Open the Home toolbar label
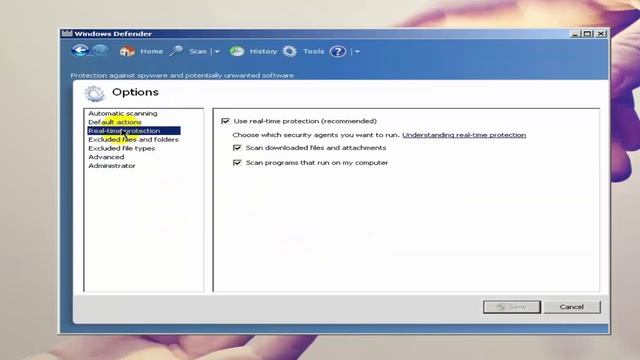Screen dimensions: 640x360 [x=151, y=51]
